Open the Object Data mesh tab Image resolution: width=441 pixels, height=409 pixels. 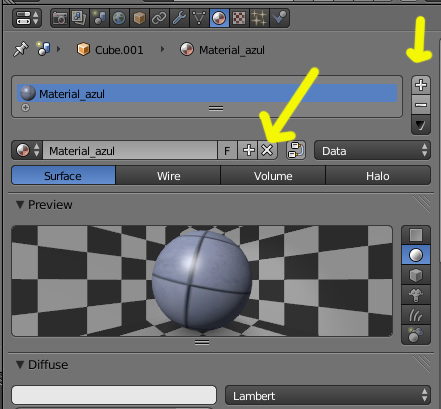(x=199, y=18)
